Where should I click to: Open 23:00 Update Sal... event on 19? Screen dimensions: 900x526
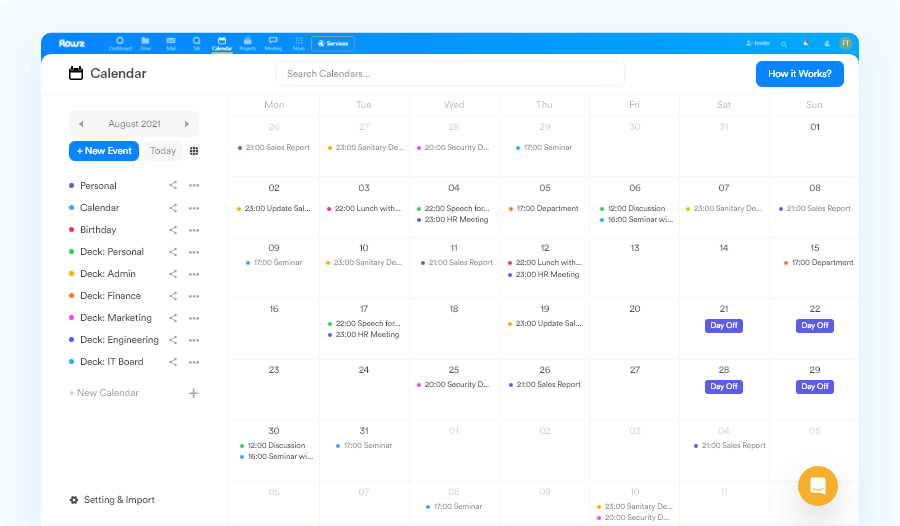pos(544,323)
